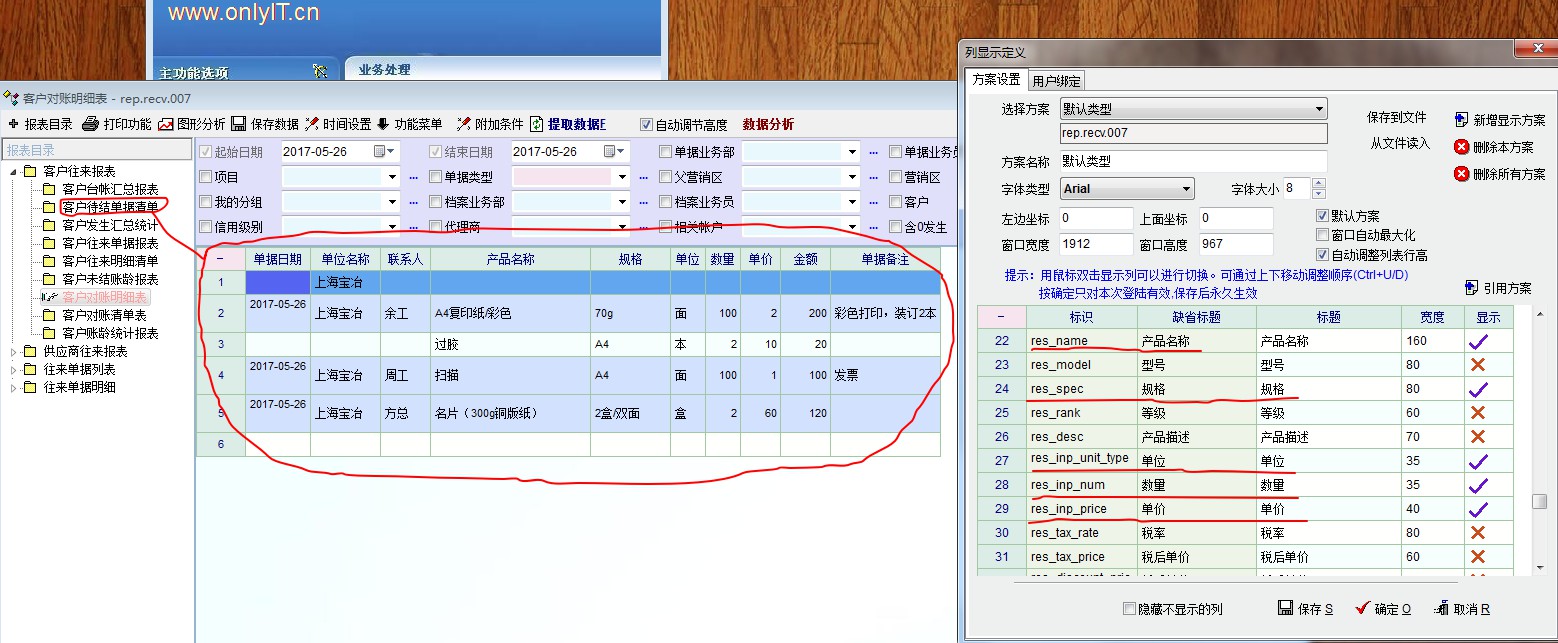1558x643 pixels.
Task: Expand the 供应商往来报表 tree node
Action: [14, 352]
